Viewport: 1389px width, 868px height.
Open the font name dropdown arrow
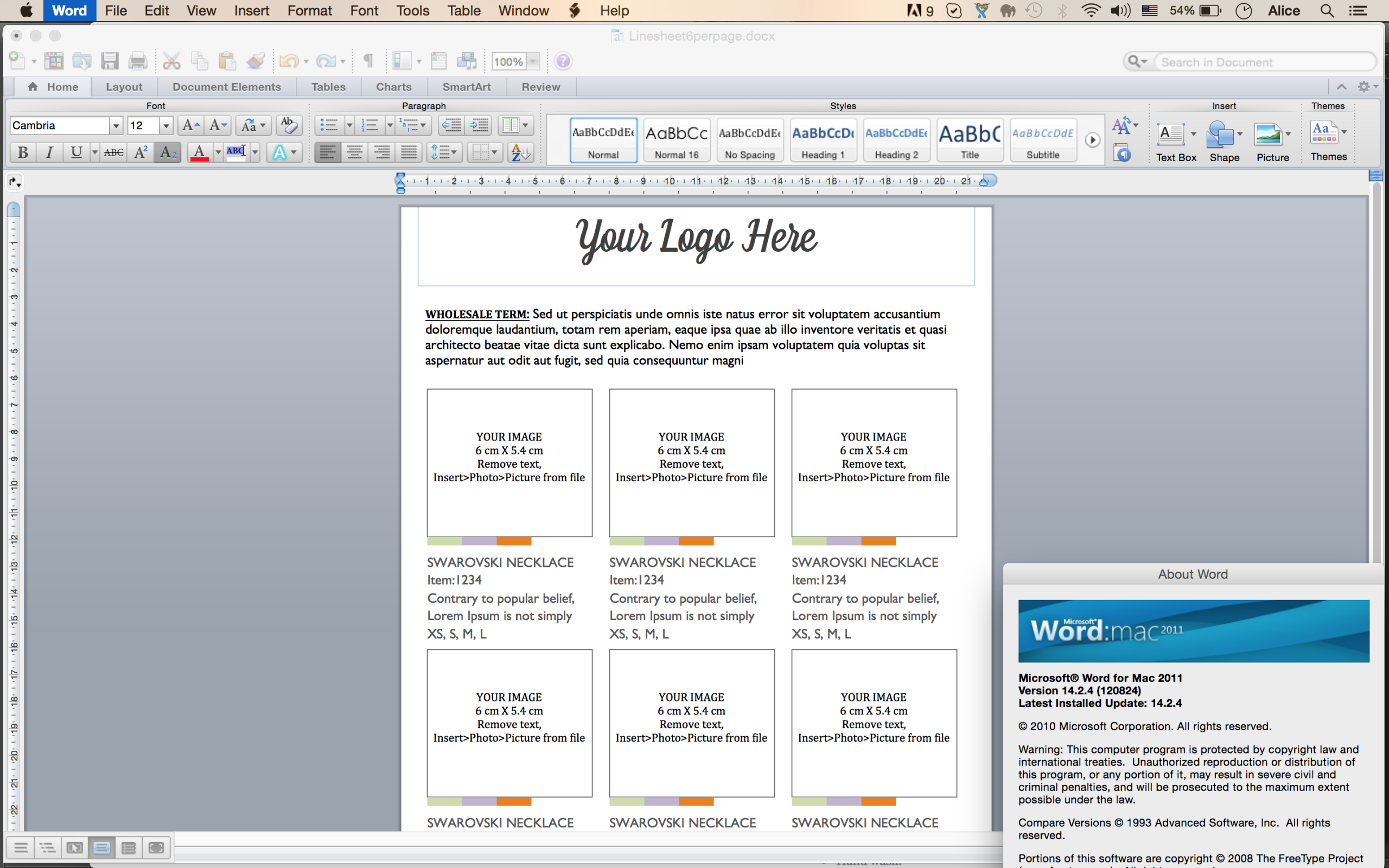click(x=116, y=126)
